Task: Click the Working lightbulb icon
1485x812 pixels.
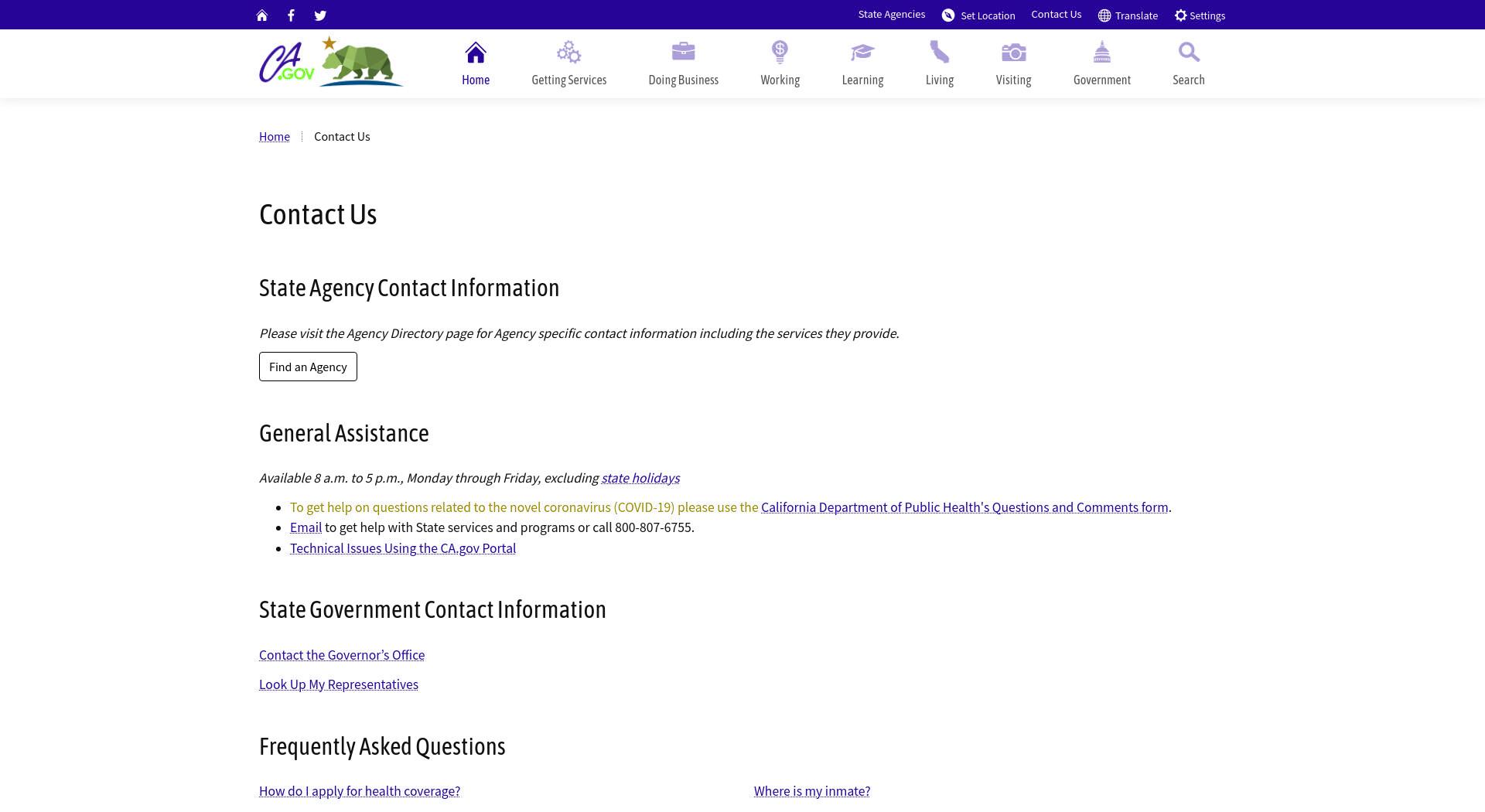Action: 780,53
